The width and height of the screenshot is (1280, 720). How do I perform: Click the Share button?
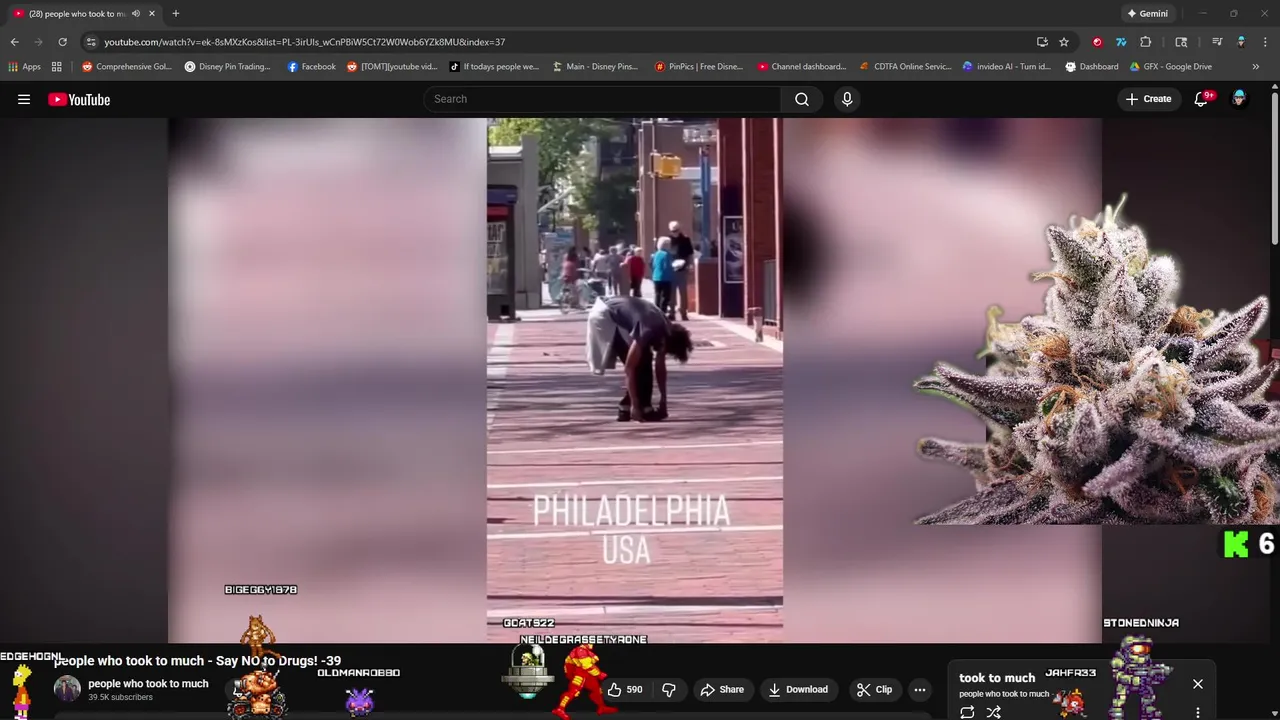[722, 689]
